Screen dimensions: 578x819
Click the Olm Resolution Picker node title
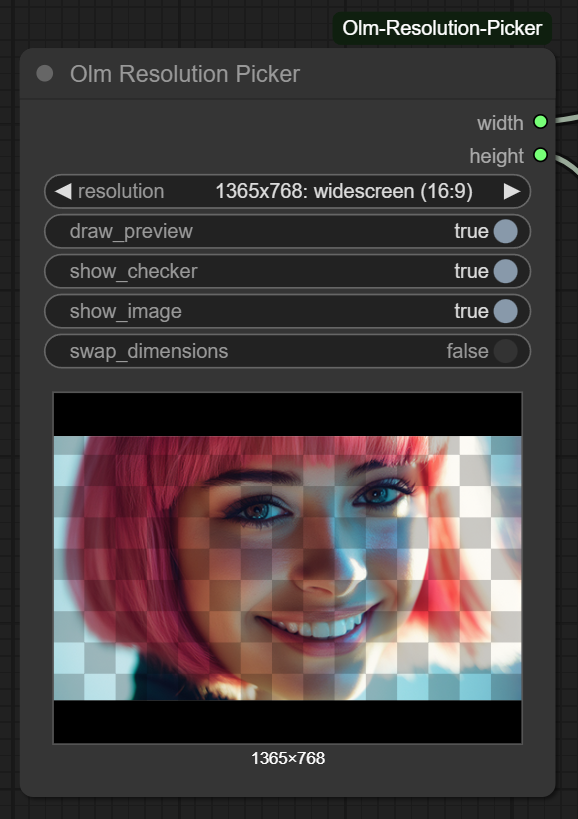click(185, 74)
